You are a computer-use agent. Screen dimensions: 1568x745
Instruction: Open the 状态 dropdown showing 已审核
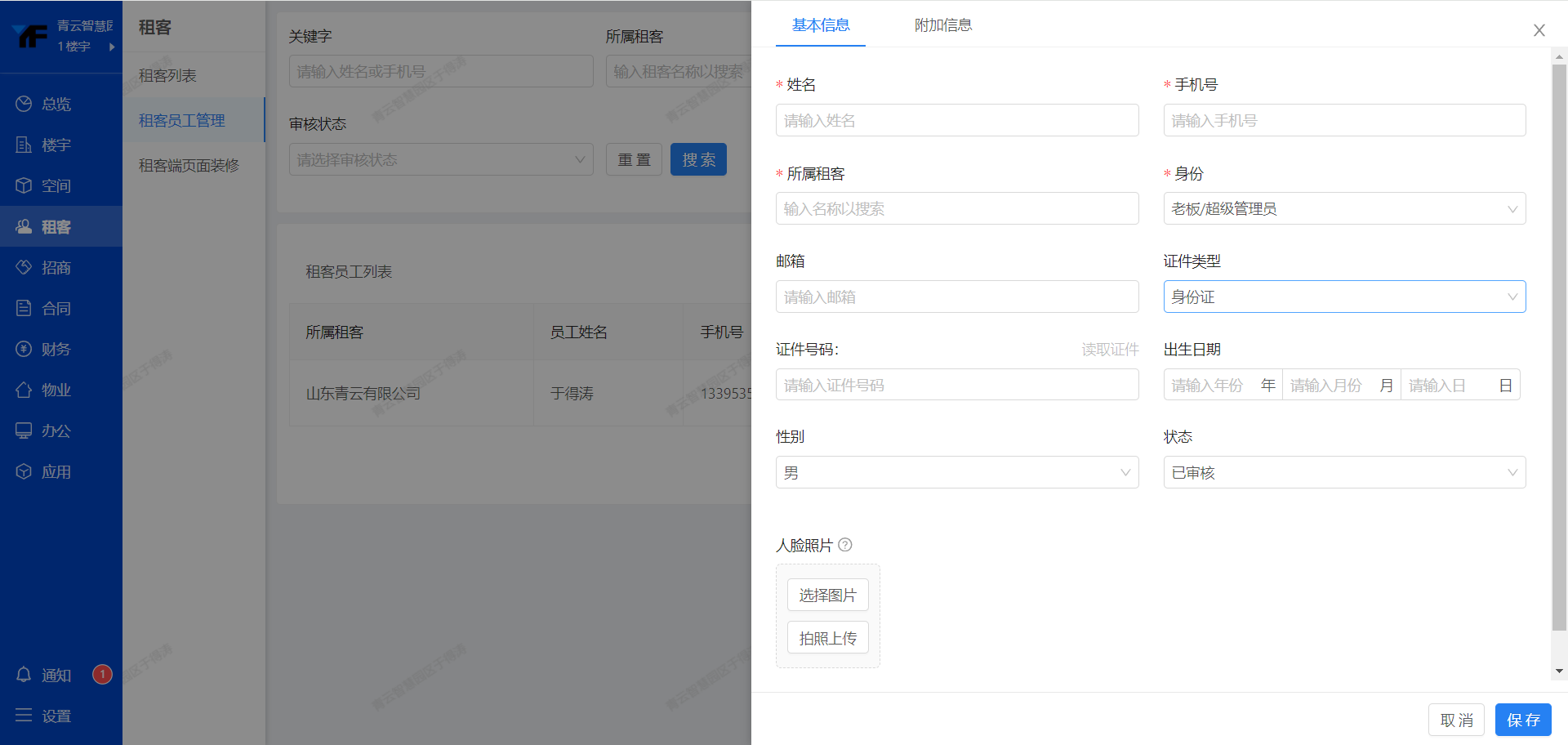pos(1343,473)
